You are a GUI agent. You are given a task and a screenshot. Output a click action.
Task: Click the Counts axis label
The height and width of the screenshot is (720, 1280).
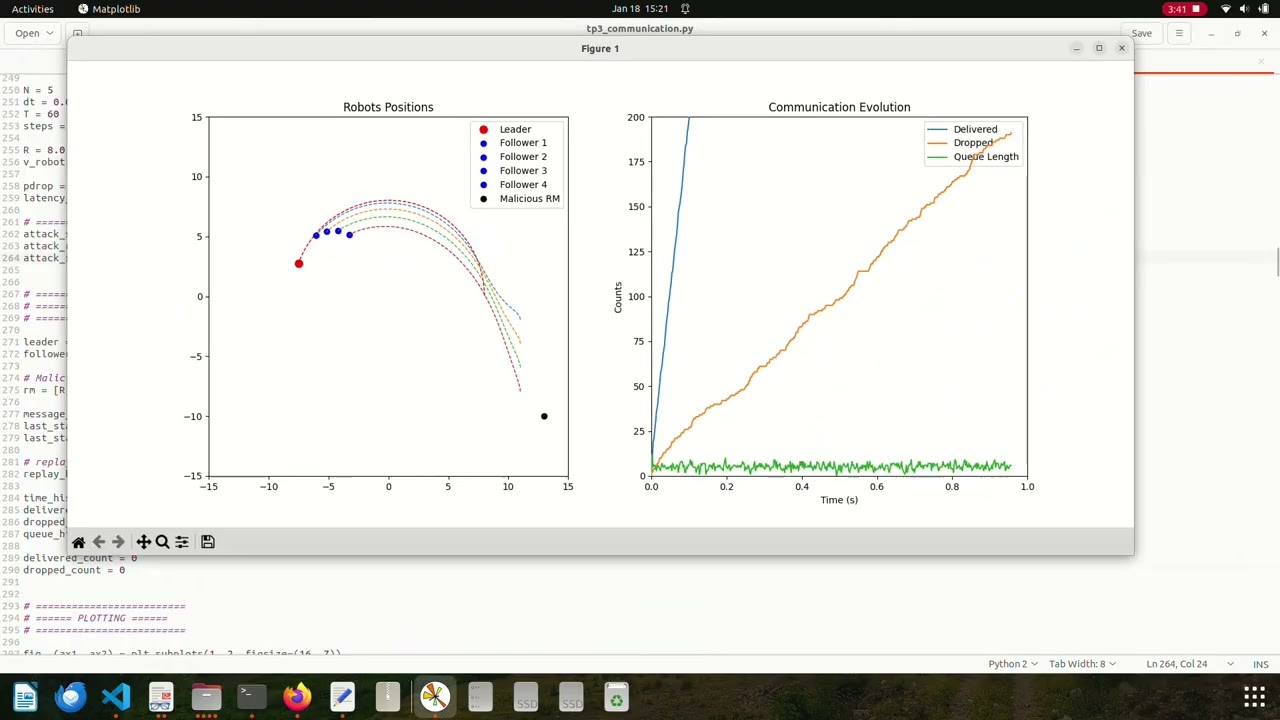(x=618, y=297)
